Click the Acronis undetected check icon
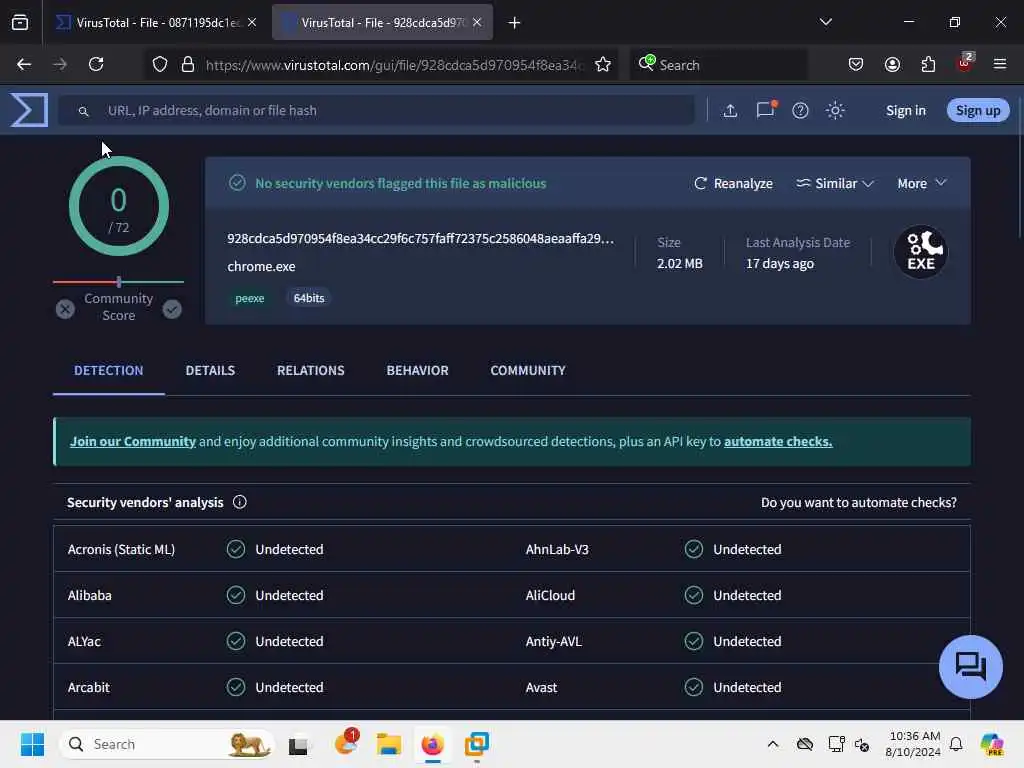The image size is (1024, 768). (236, 549)
